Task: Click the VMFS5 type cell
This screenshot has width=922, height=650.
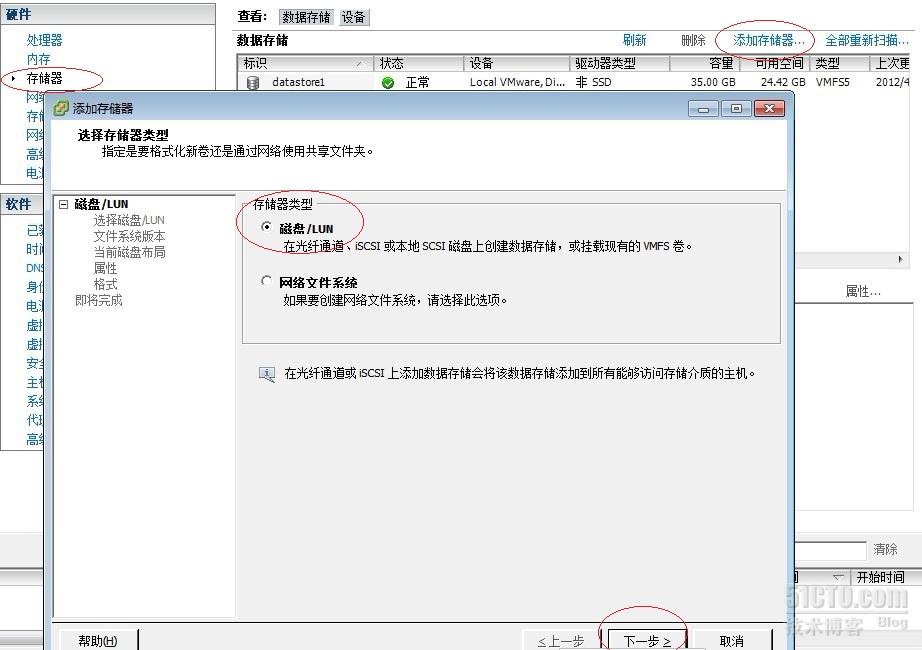Action: pyautogui.click(x=833, y=82)
